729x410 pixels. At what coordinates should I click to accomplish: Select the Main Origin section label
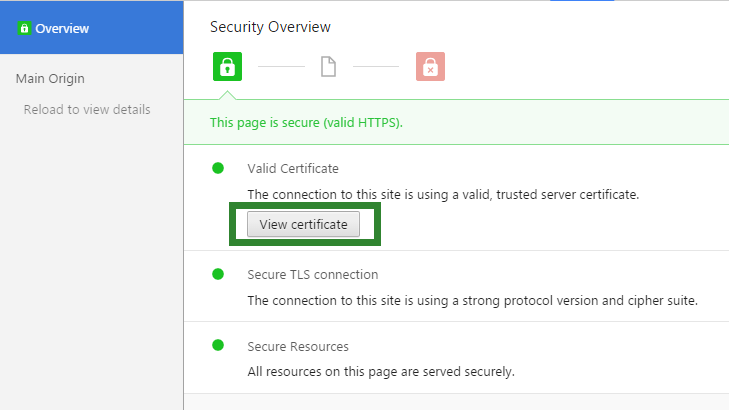(x=50, y=79)
